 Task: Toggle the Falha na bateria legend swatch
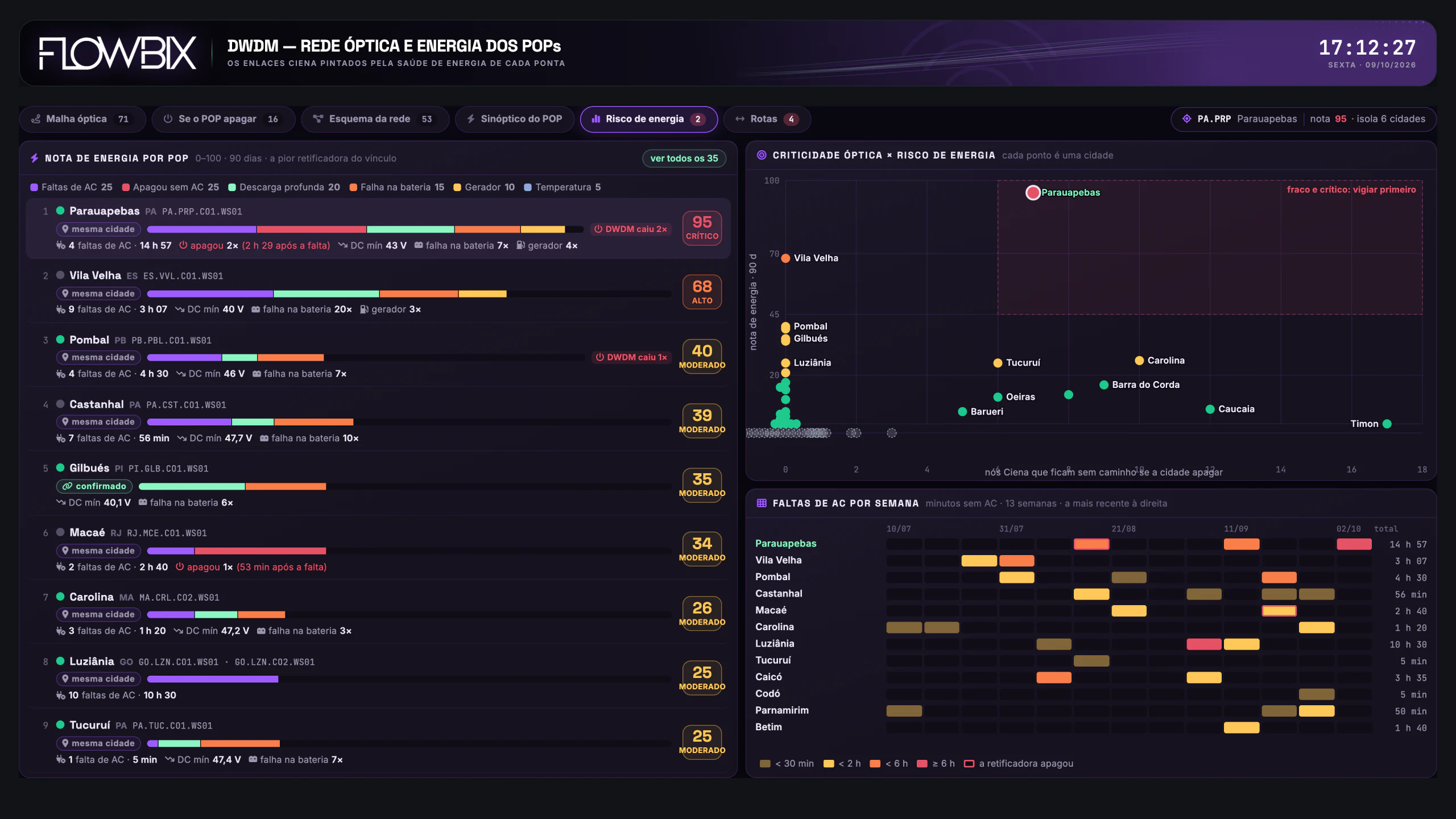[353, 188]
